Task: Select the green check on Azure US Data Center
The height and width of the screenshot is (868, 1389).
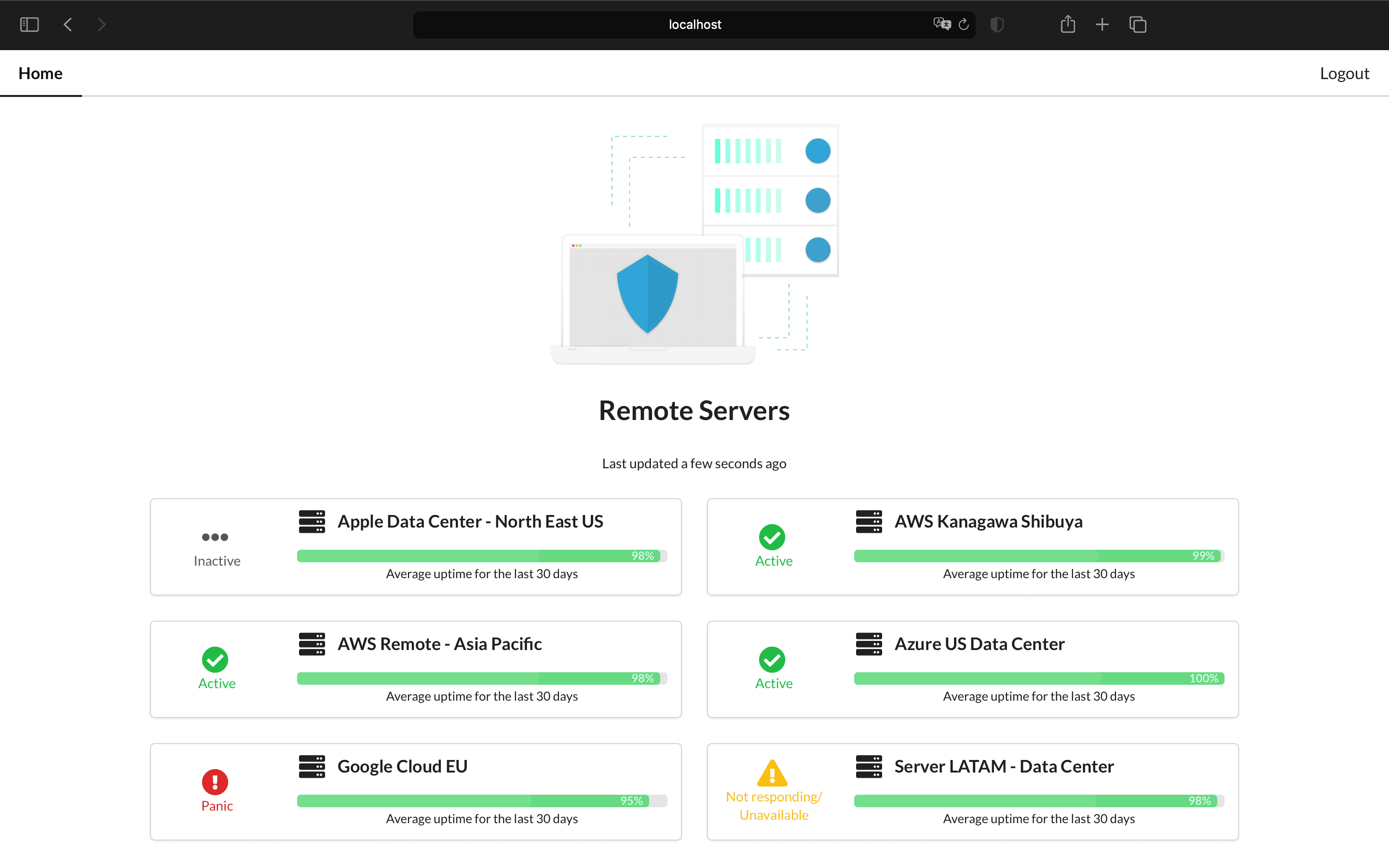Action: (x=772, y=660)
